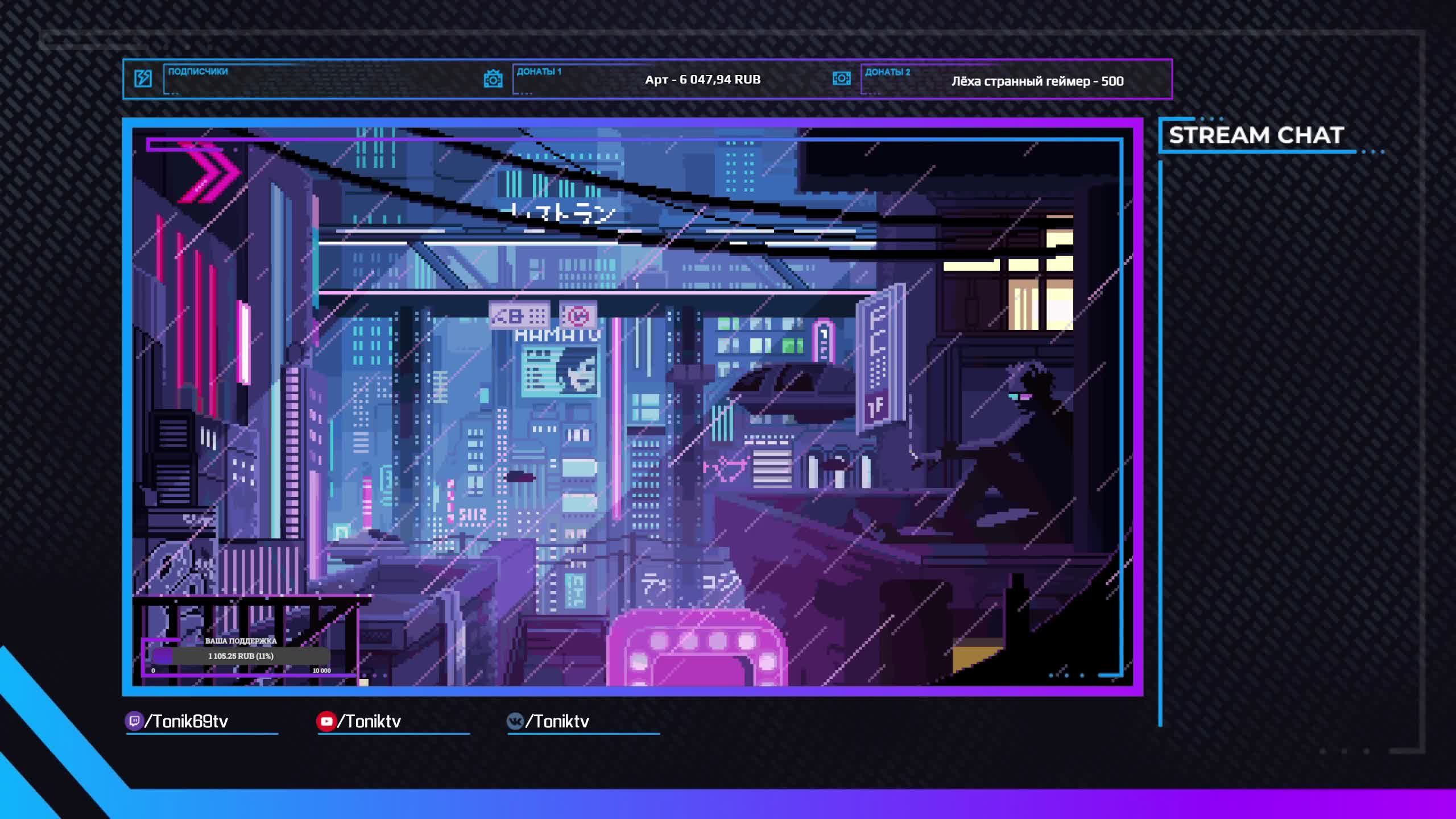Click the 1 105.25 RUB donation progress bar
The height and width of the screenshot is (819, 1456).
tap(241, 656)
